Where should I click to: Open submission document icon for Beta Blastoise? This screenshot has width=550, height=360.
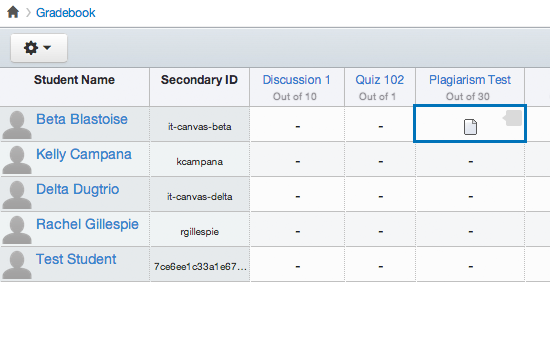[x=470, y=127]
